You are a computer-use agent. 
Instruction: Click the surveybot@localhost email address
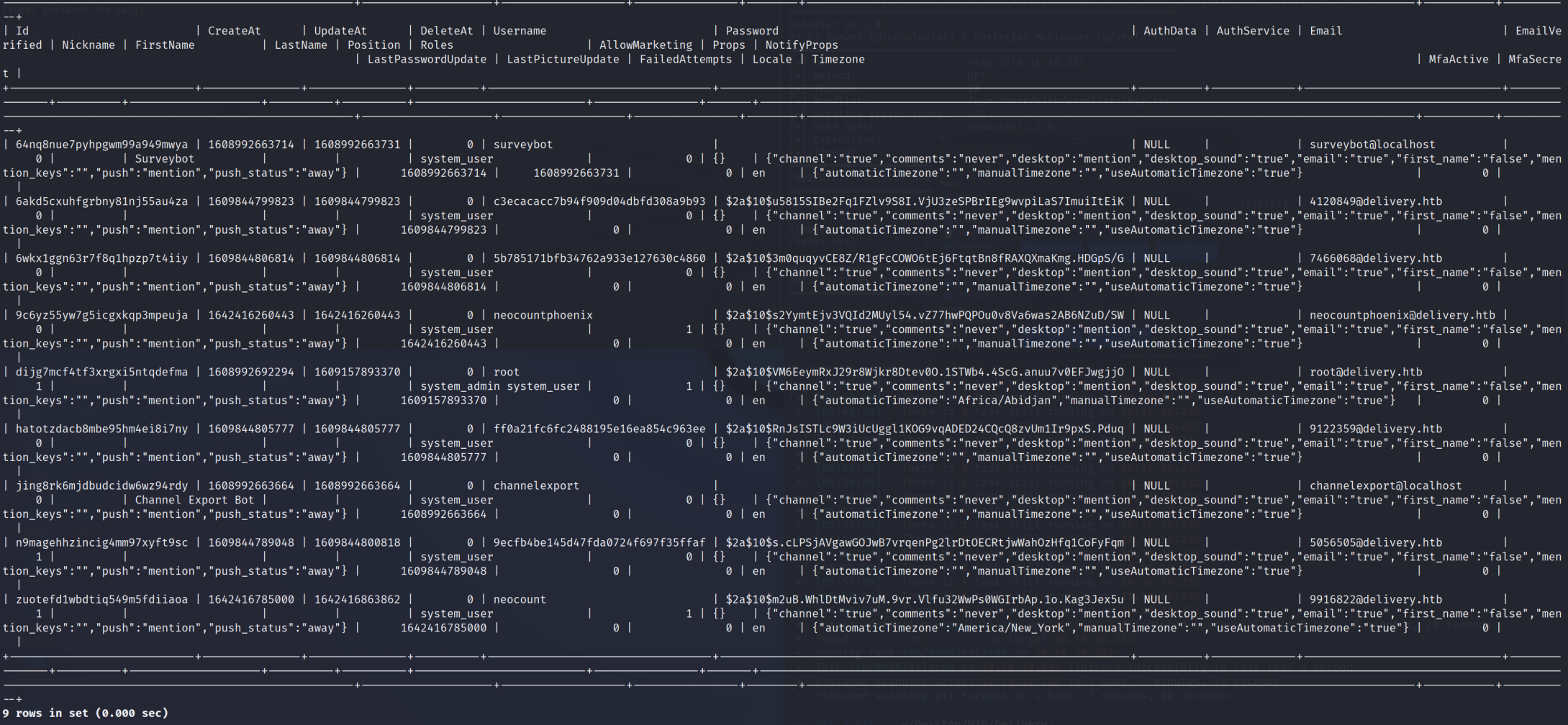point(1372,145)
